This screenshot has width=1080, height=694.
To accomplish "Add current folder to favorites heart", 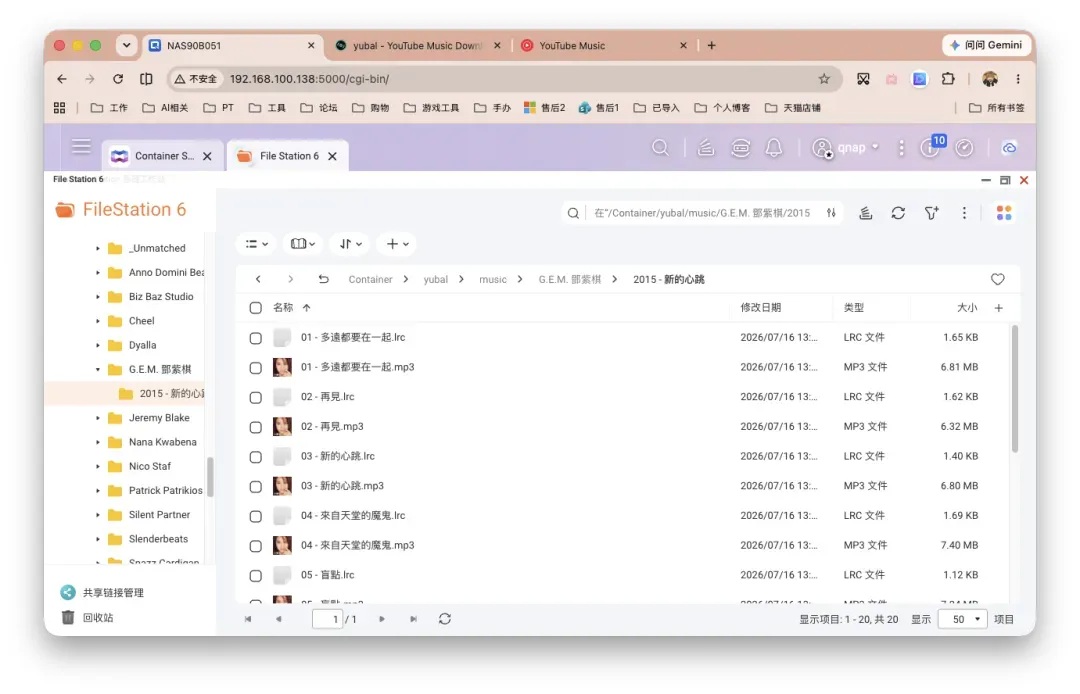I will tap(997, 279).
